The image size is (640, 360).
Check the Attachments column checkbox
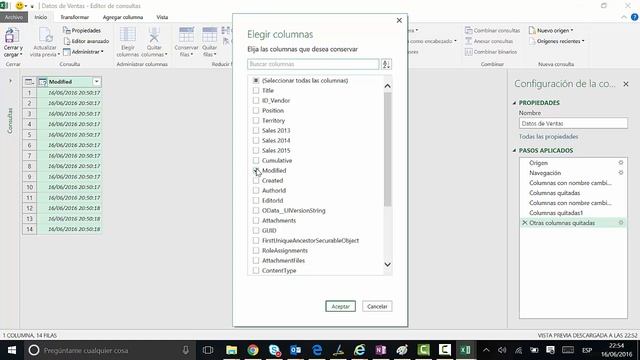coord(256,220)
